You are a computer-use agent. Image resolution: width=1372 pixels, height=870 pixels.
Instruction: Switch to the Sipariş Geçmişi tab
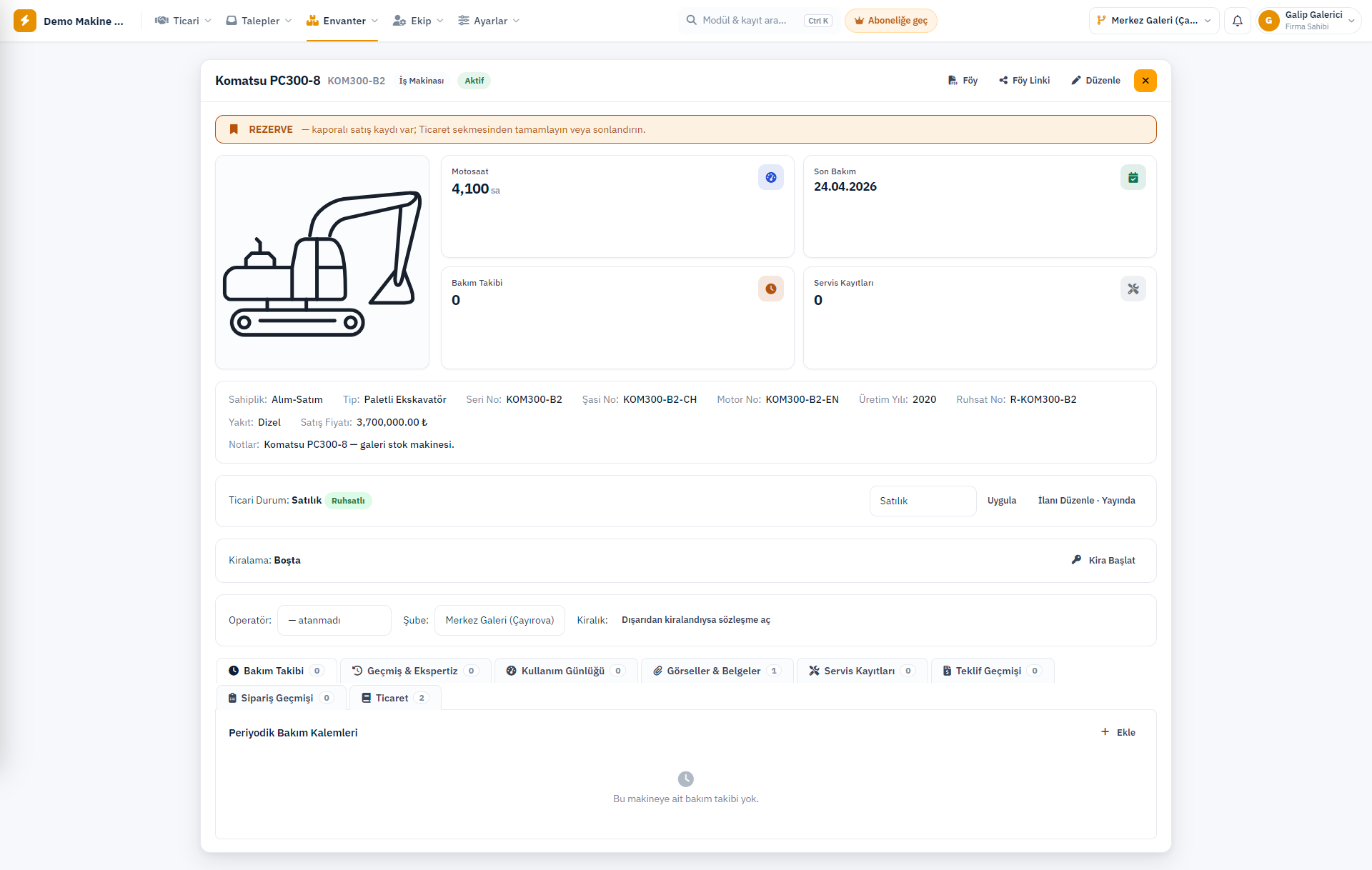(x=282, y=698)
